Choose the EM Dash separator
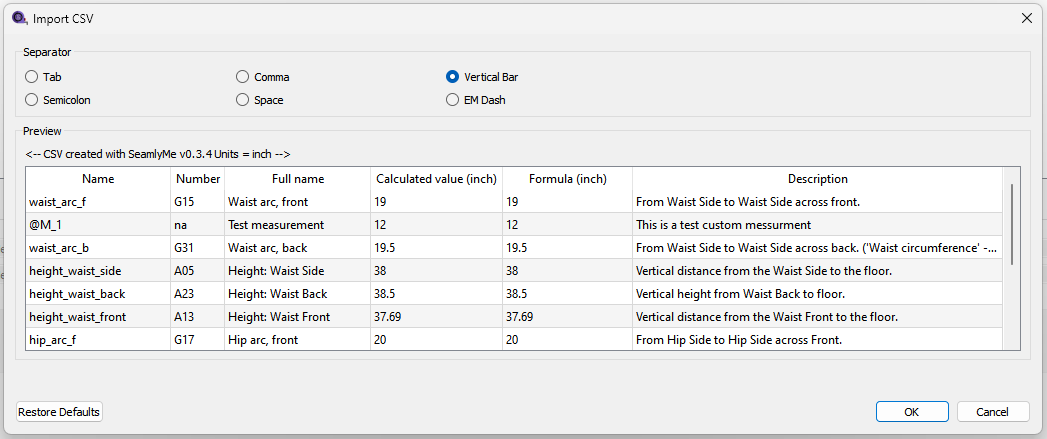Viewport: 1047px width, 439px height. (453, 100)
